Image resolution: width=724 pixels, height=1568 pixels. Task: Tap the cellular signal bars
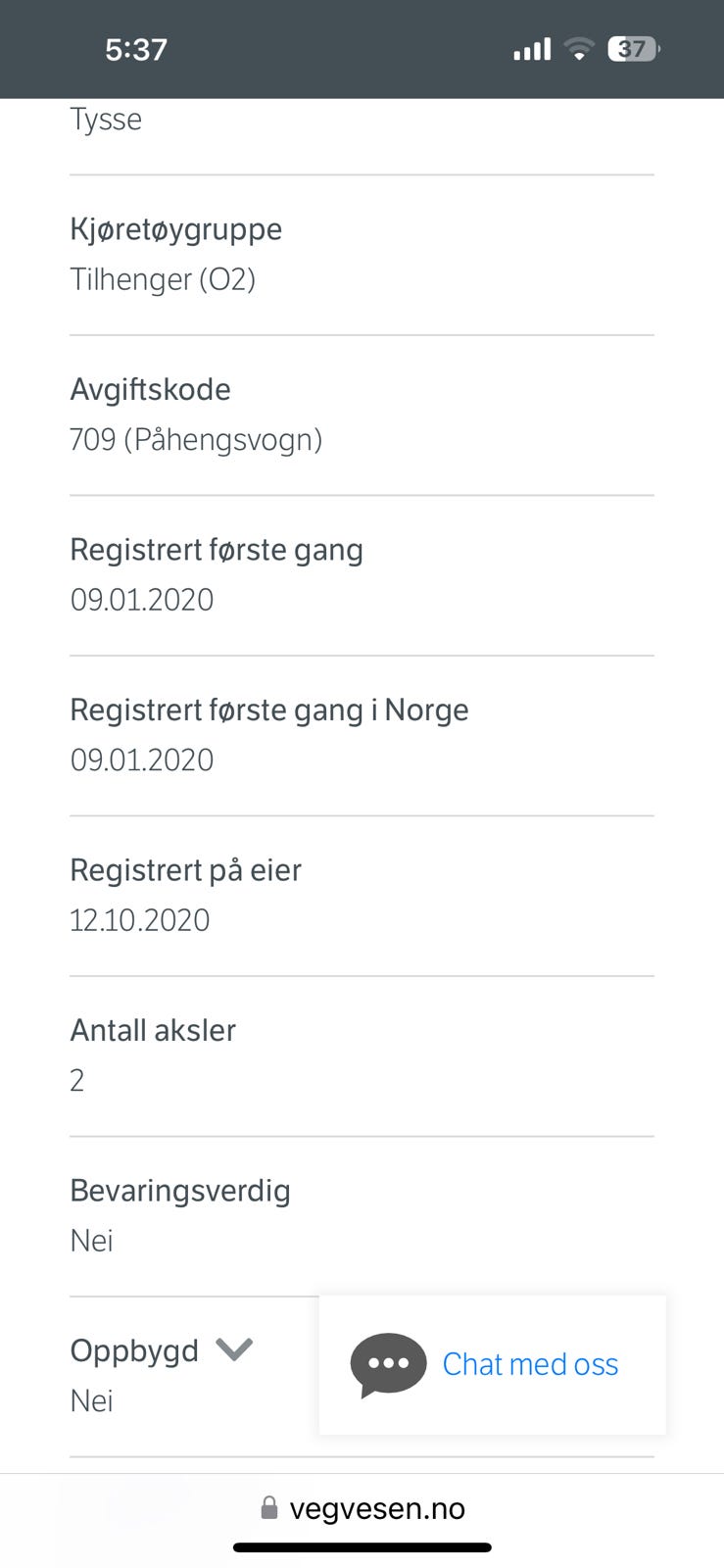532,49
